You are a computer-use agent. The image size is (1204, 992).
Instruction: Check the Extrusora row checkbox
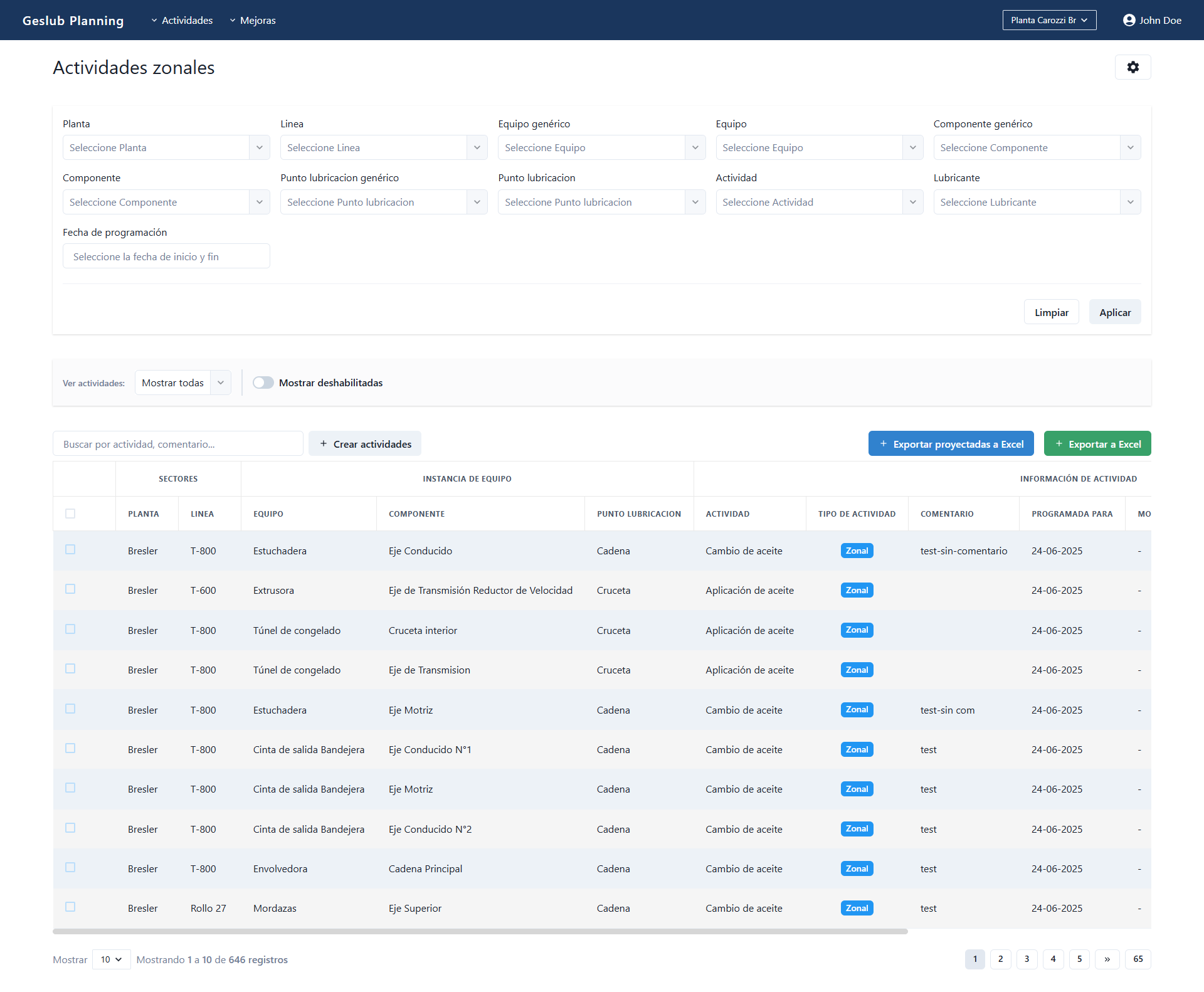(x=70, y=589)
